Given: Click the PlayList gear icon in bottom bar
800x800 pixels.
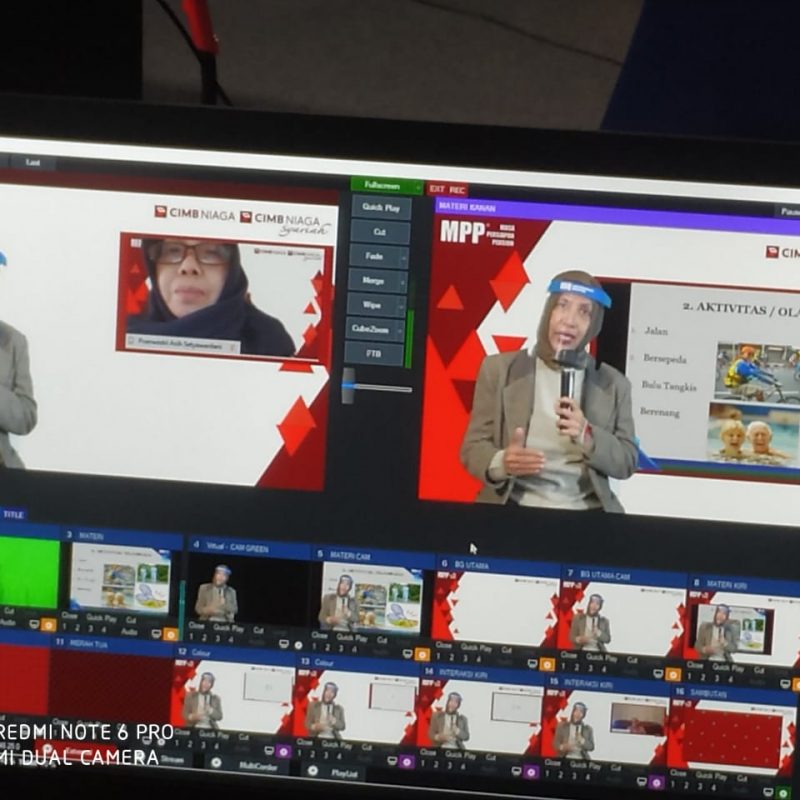Looking at the screenshot, I should tap(313, 771).
